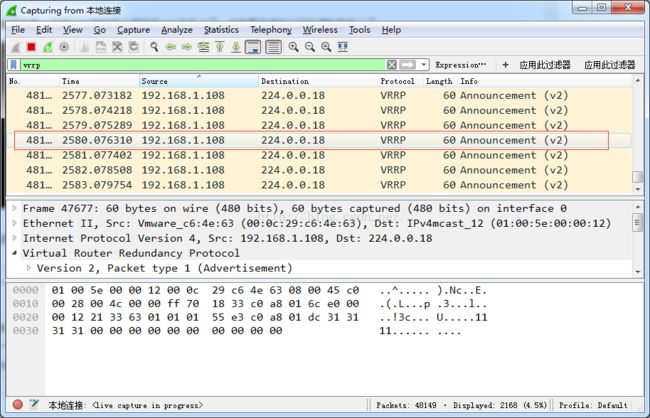
Task: Sort by the Info column header
Action: (545, 81)
